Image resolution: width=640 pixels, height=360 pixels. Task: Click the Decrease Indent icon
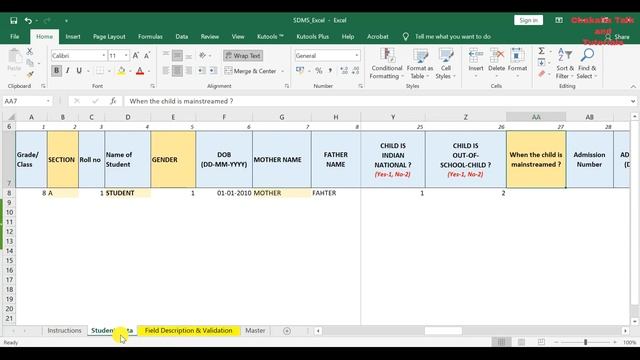click(x=202, y=71)
